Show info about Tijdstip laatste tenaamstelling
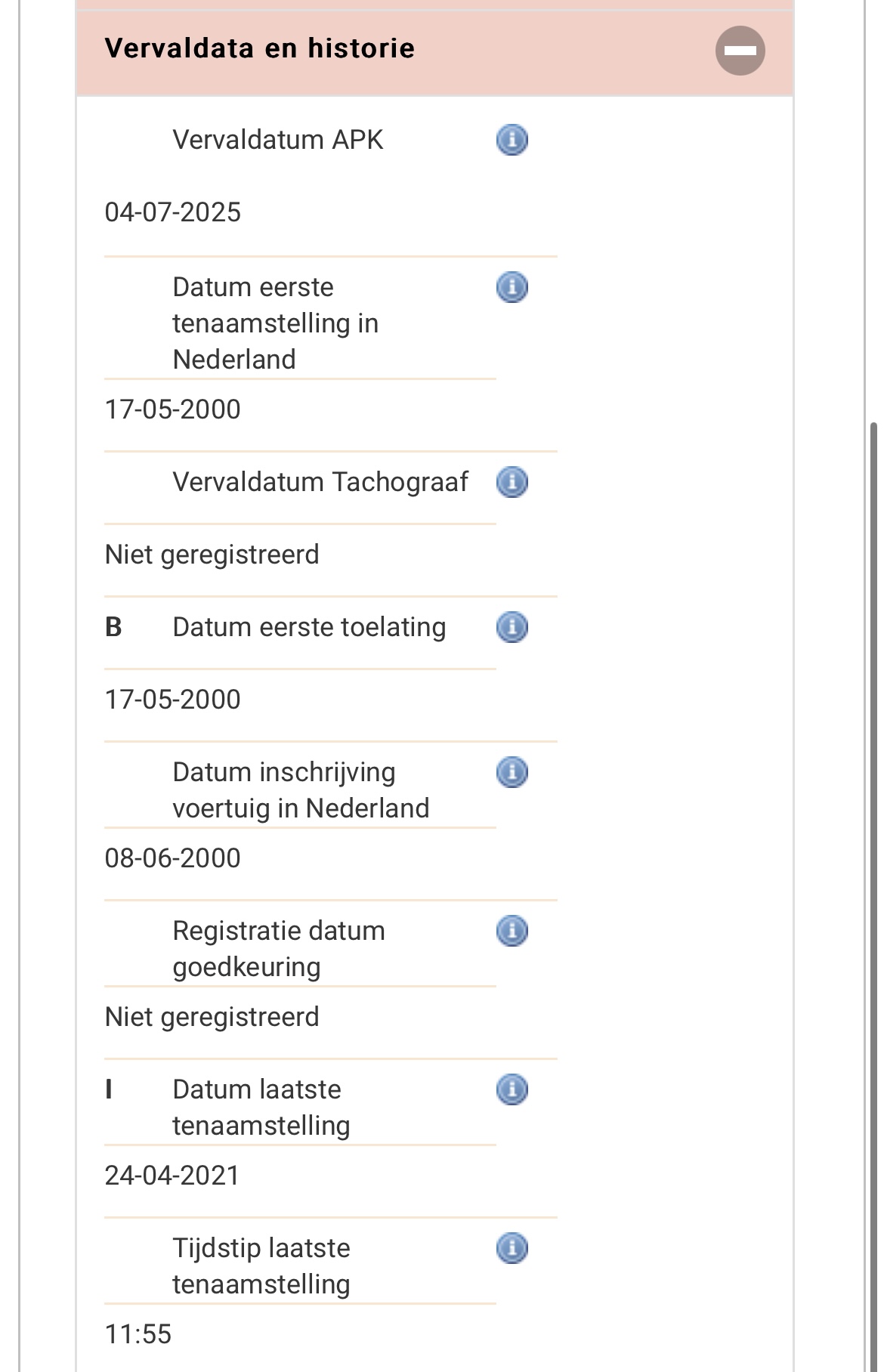The height and width of the screenshot is (1372, 884). (x=512, y=1249)
